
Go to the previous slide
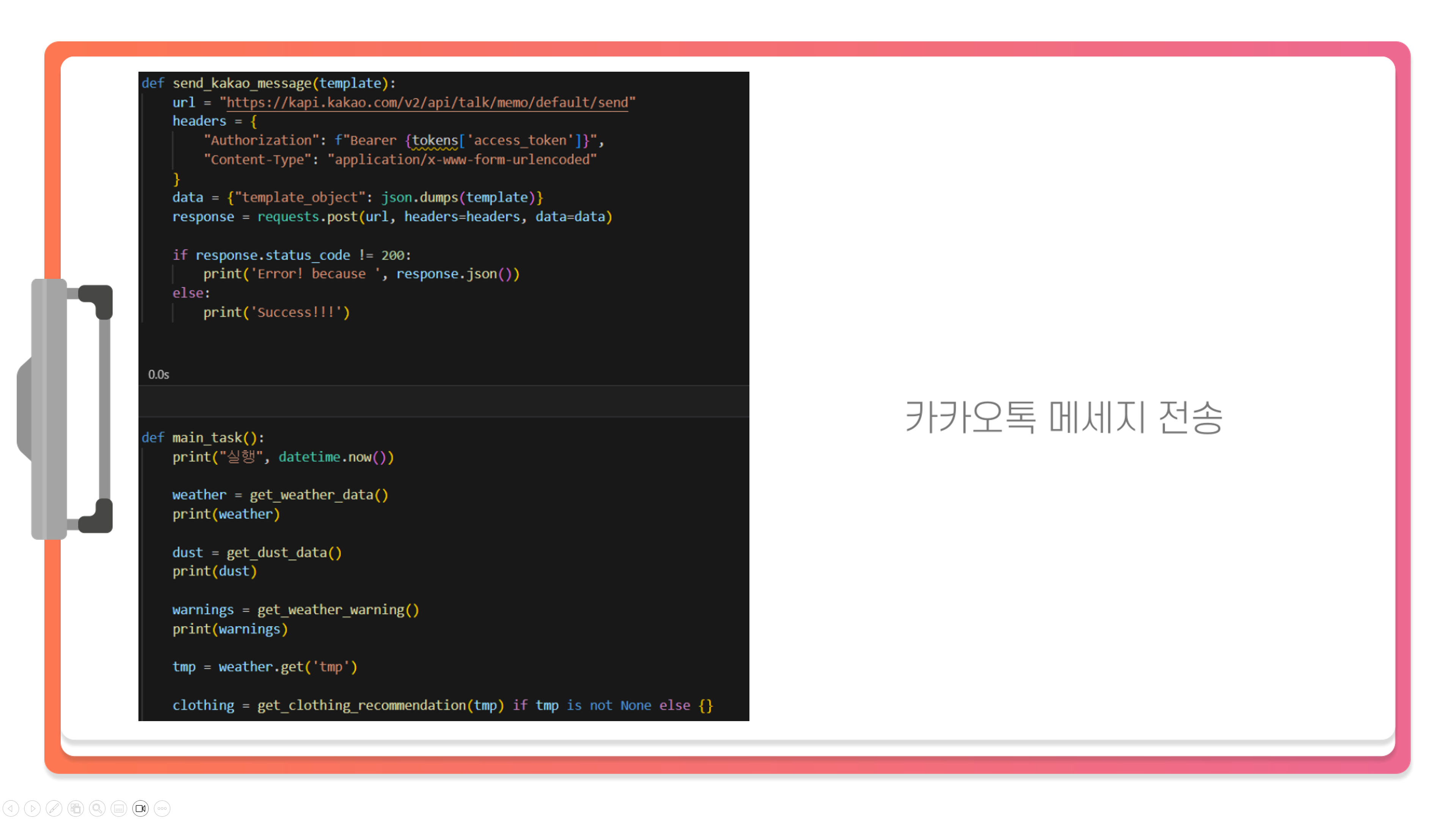point(11,808)
